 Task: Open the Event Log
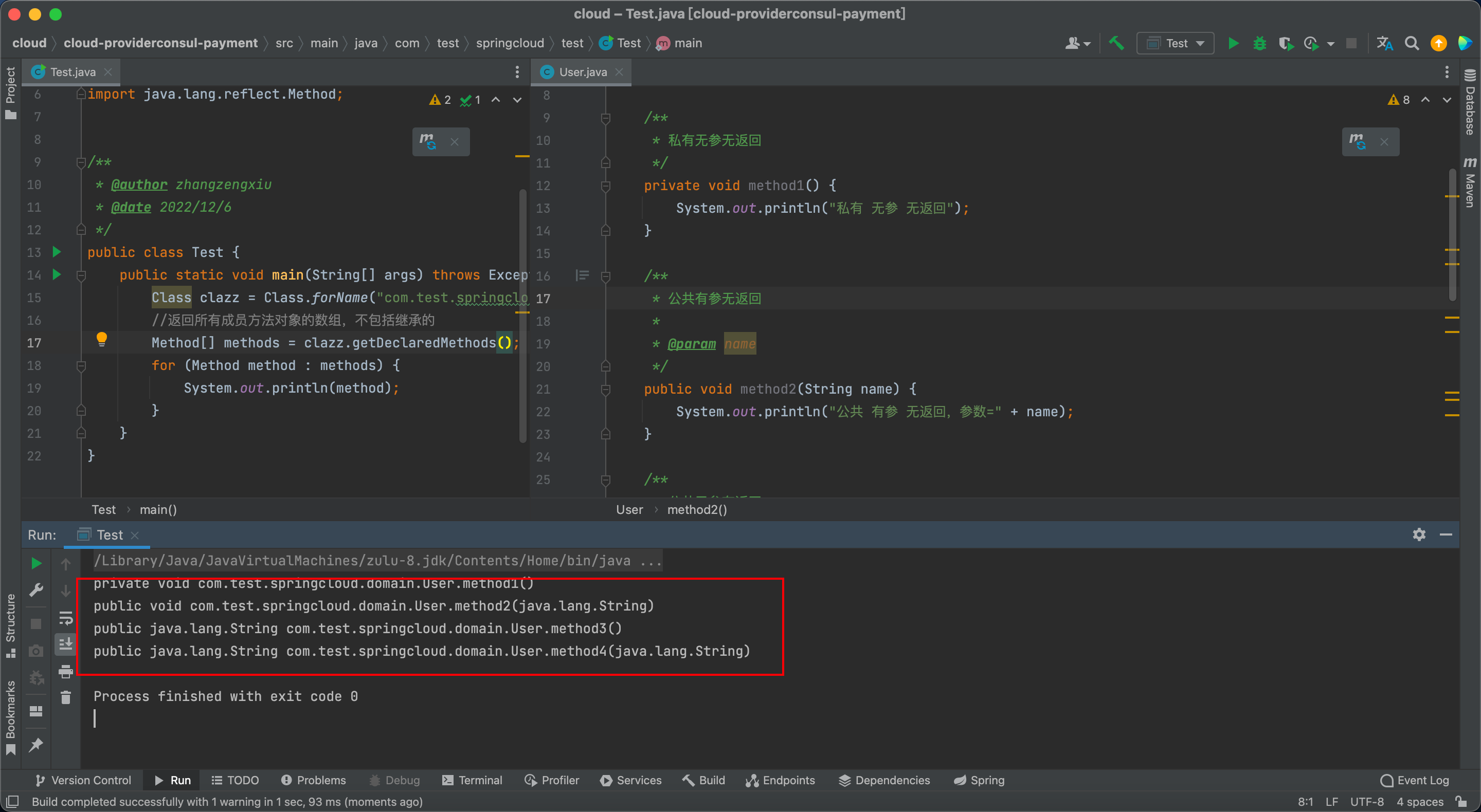click(x=1415, y=780)
